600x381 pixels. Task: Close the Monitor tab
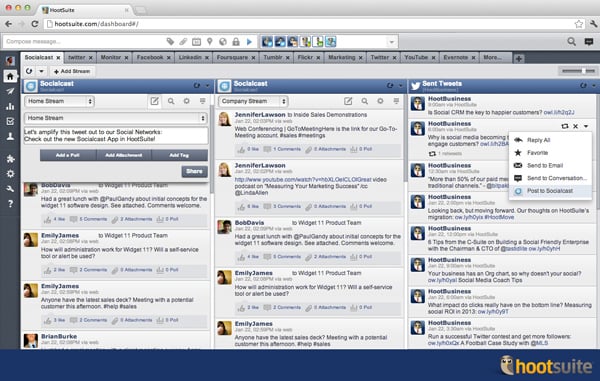click(126, 58)
